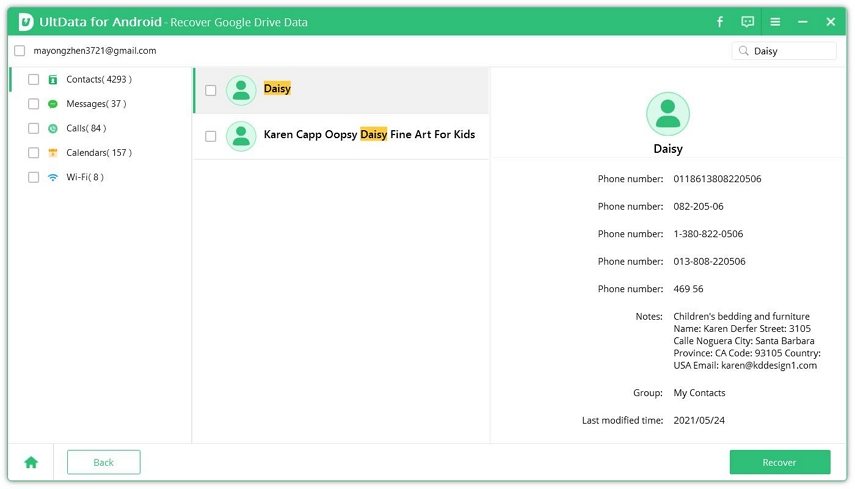
Task: Click the Wi-Fi category icon
Action: [53, 178]
